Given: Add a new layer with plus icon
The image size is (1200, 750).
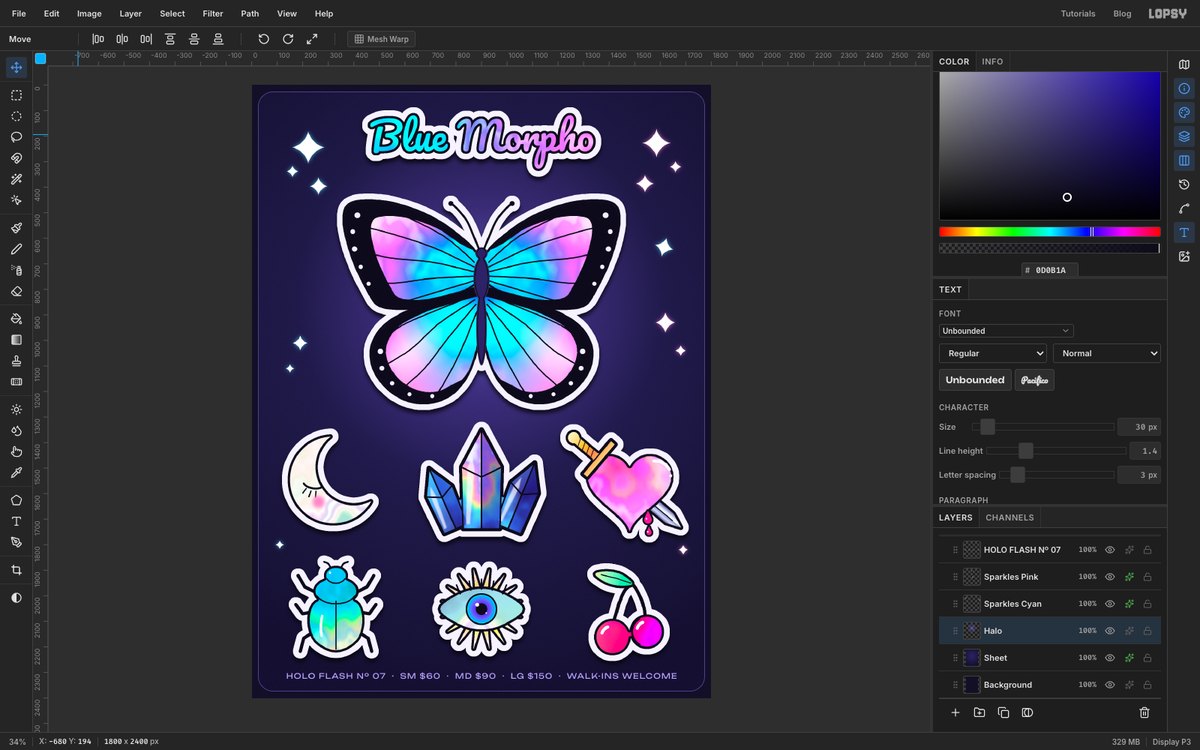Looking at the screenshot, I should pos(955,713).
